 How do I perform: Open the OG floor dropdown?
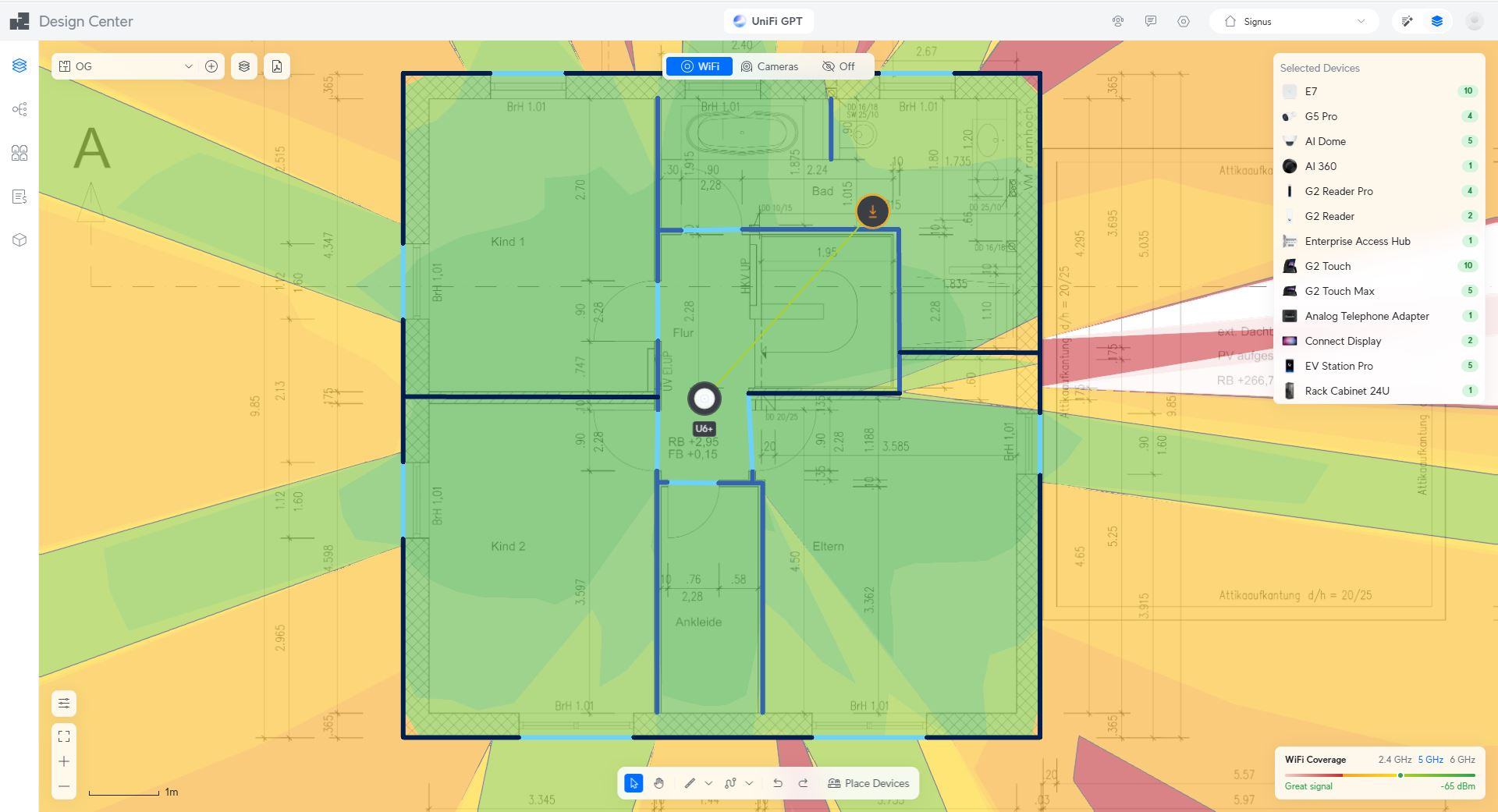point(126,66)
